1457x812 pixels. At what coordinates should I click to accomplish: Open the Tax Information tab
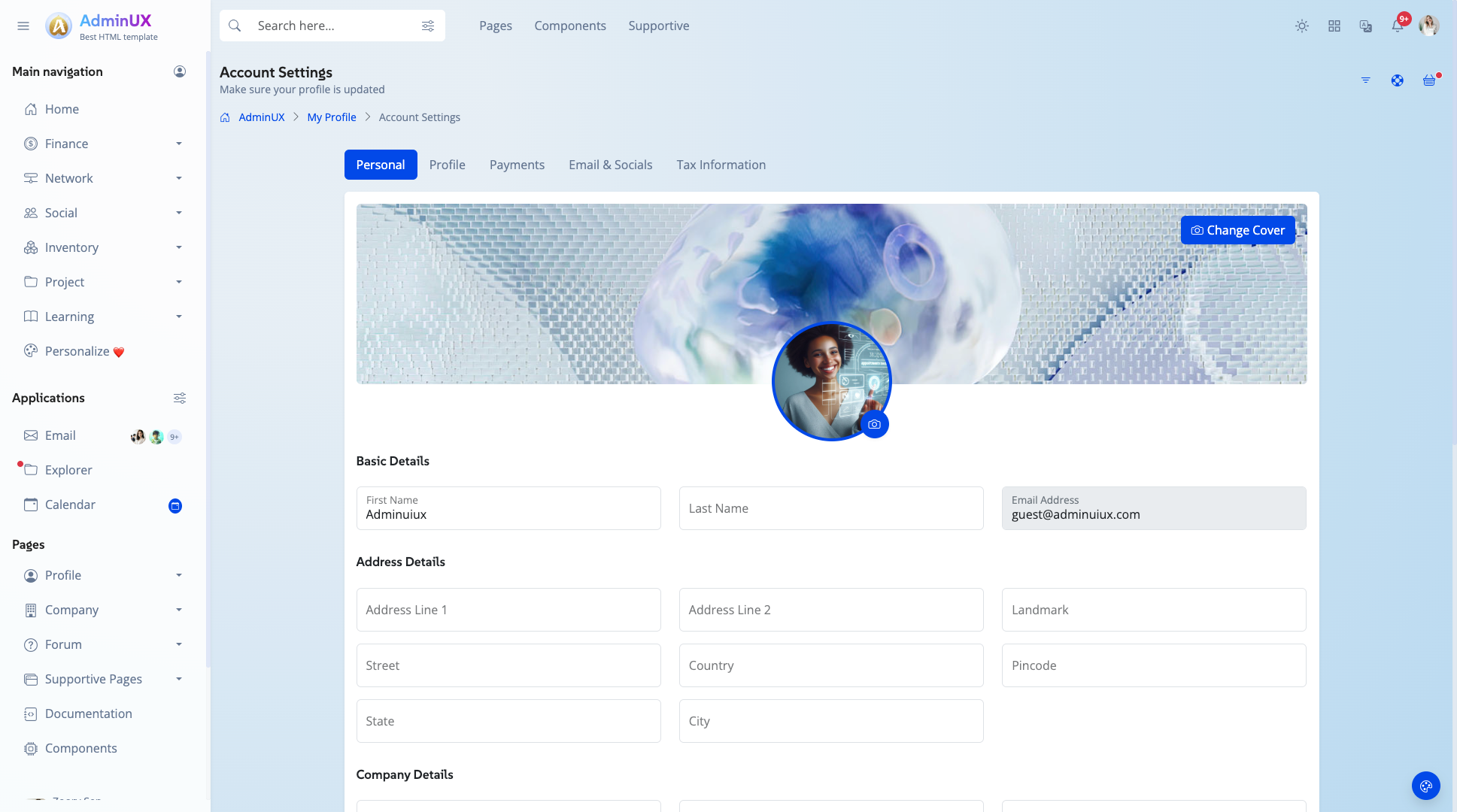pos(721,165)
